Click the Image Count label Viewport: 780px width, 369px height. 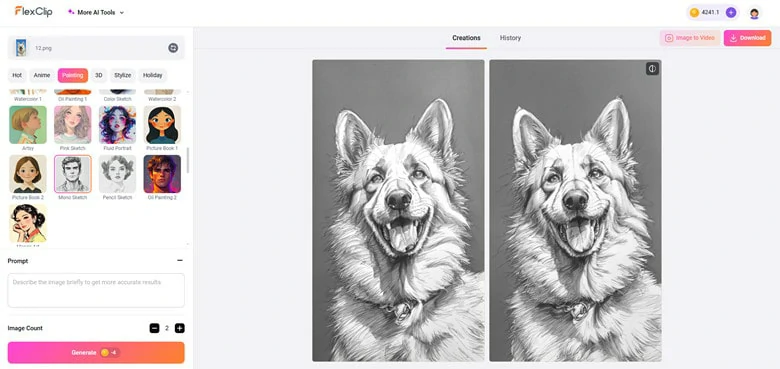pyautogui.click(x=25, y=328)
